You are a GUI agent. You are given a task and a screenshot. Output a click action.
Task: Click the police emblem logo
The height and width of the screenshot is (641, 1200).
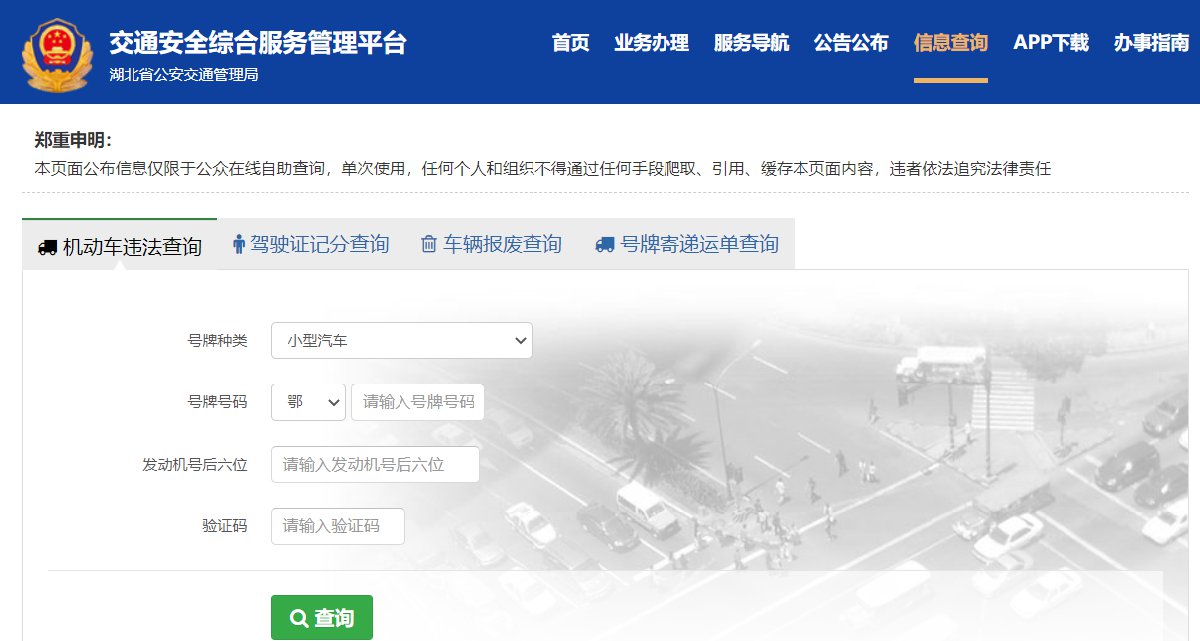(57, 54)
